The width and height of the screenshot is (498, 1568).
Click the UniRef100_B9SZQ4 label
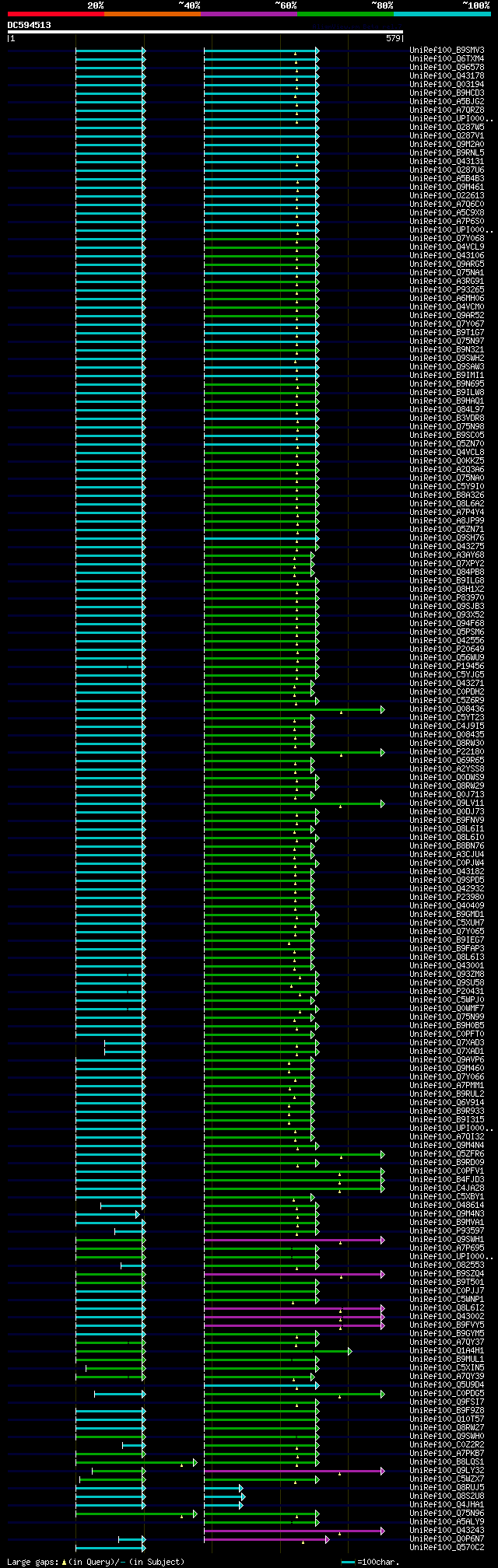coord(447,1273)
